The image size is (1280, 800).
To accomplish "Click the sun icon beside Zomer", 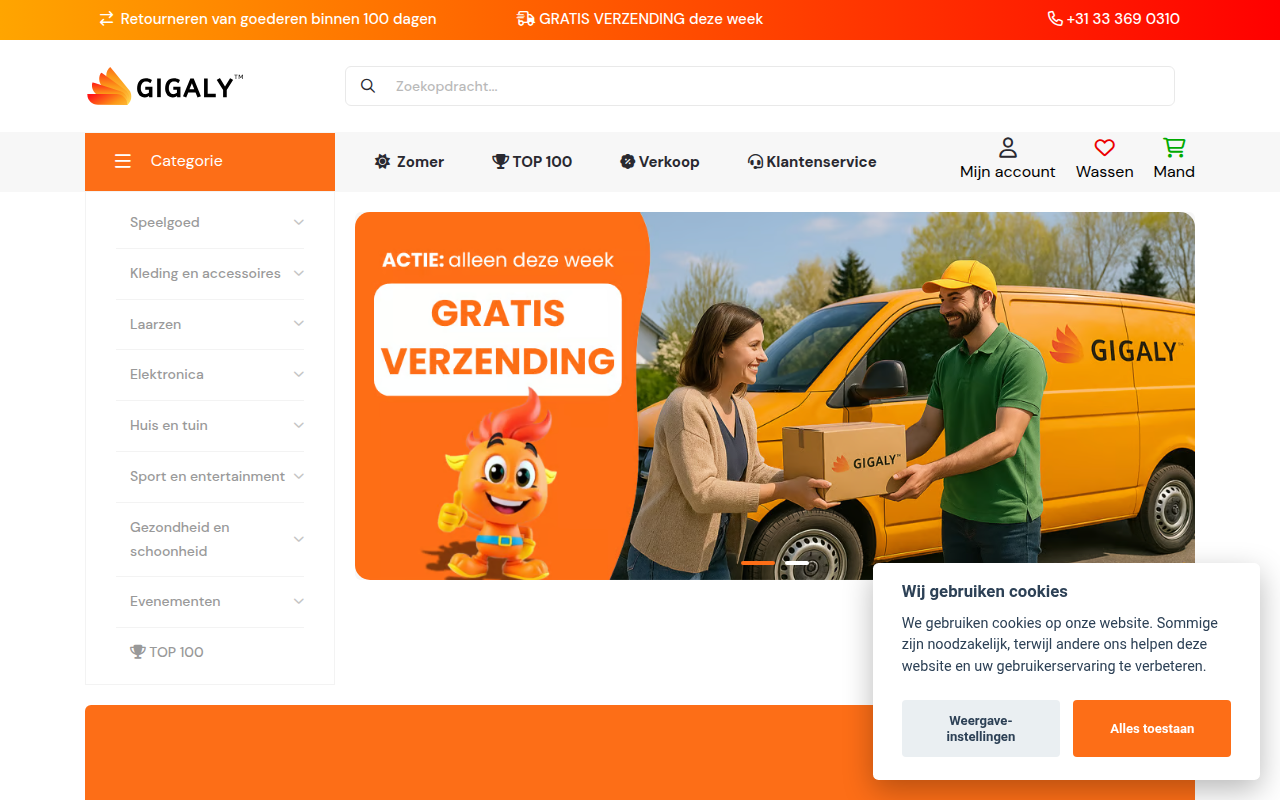I will click(x=382, y=161).
